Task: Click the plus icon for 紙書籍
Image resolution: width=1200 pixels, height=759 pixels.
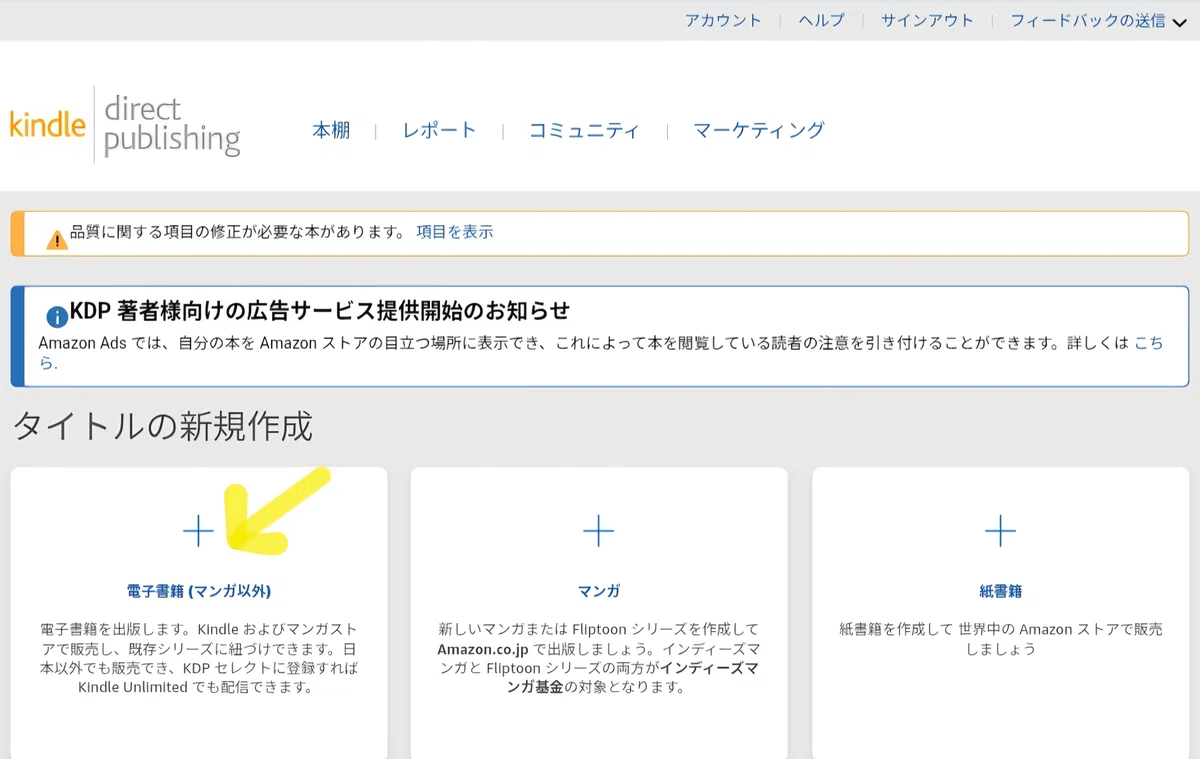Action: coord(1000,531)
